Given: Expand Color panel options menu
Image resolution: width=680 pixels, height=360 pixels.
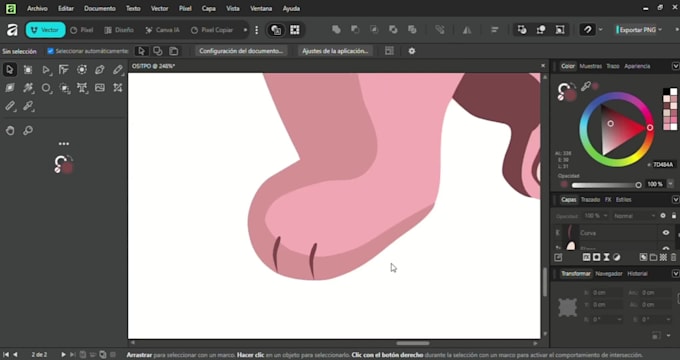Looking at the screenshot, I should pyautogui.click(x=675, y=66).
